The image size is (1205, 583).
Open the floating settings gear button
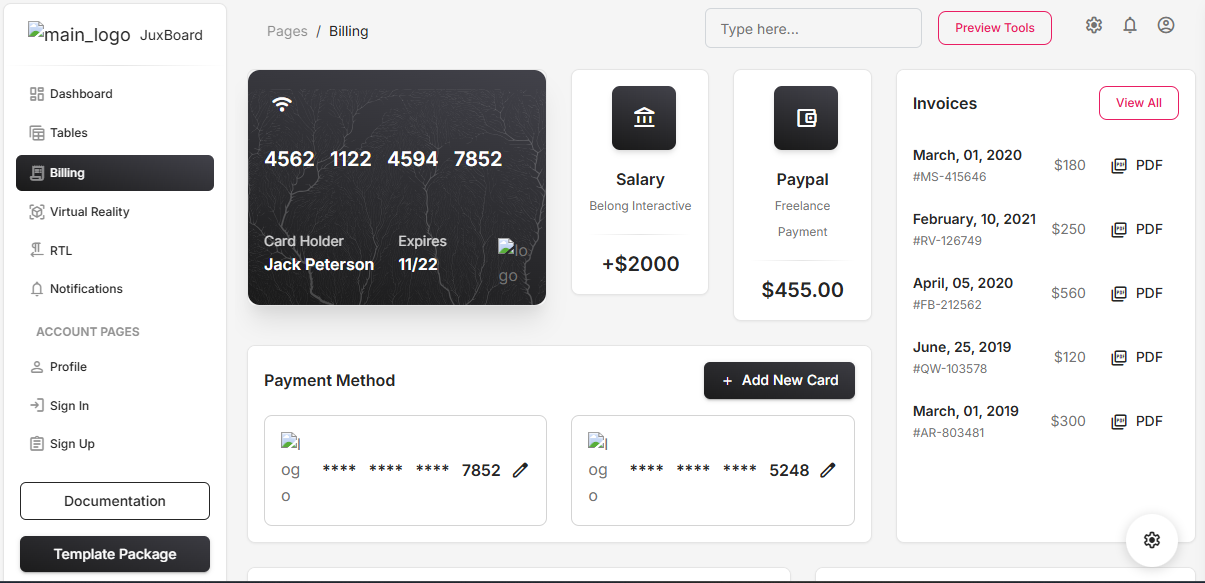[x=1152, y=540]
